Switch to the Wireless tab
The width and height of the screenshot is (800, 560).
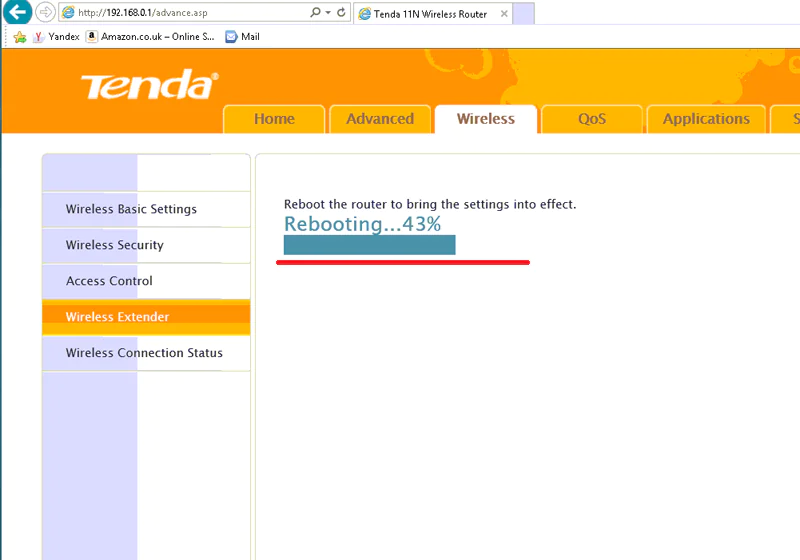click(x=486, y=119)
